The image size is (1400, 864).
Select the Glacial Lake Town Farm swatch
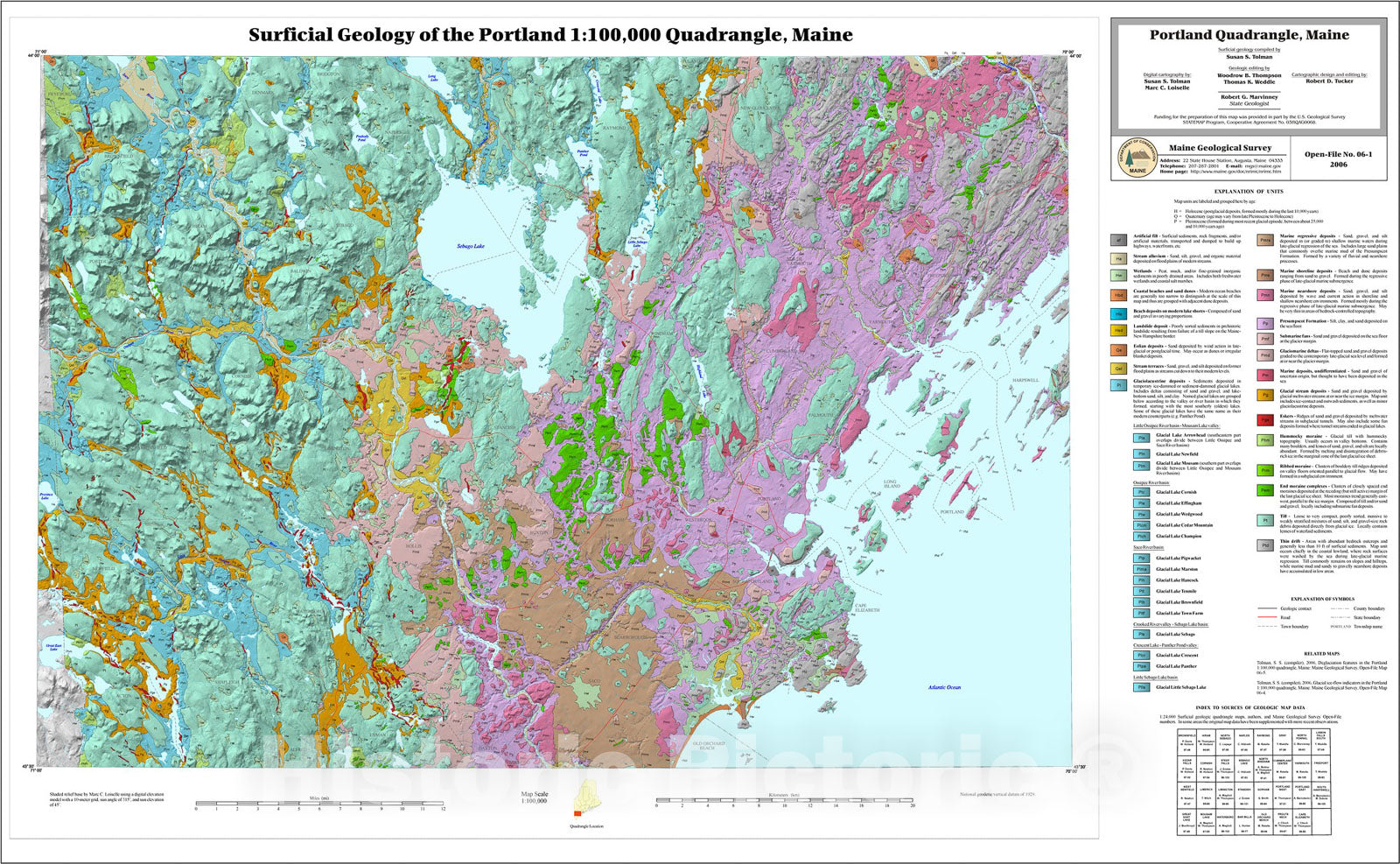click(1142, 613)
